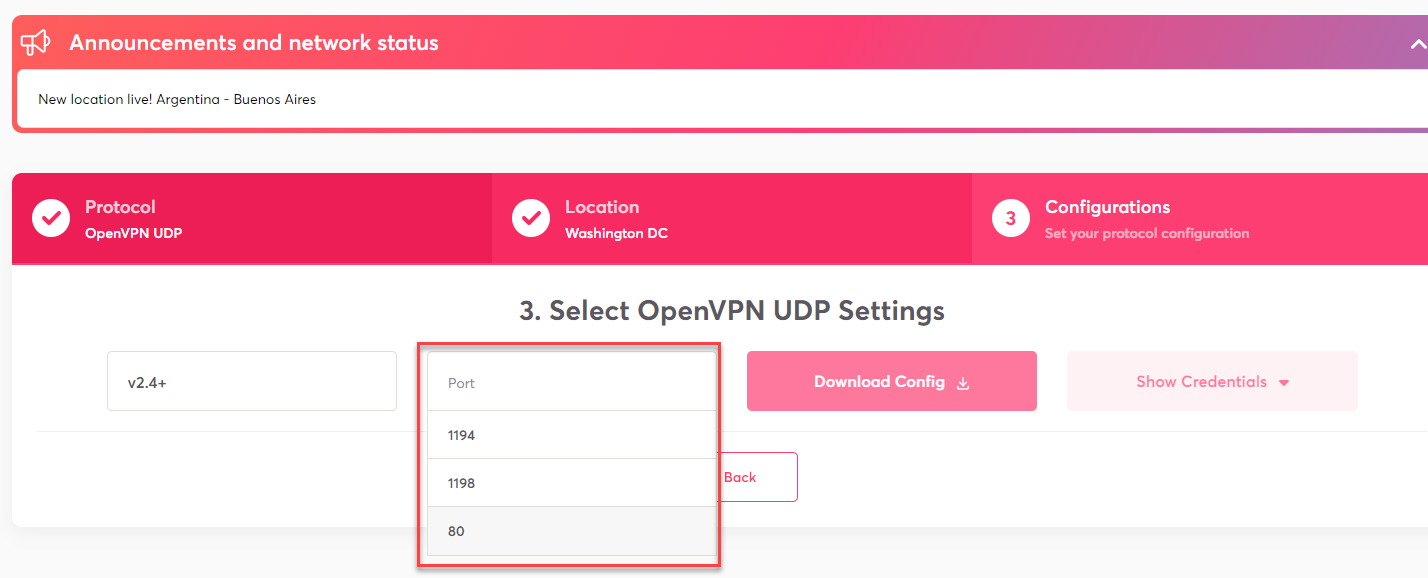Click the Buenos Aires announcement text

pyautogui.click(x=176, y=99)
